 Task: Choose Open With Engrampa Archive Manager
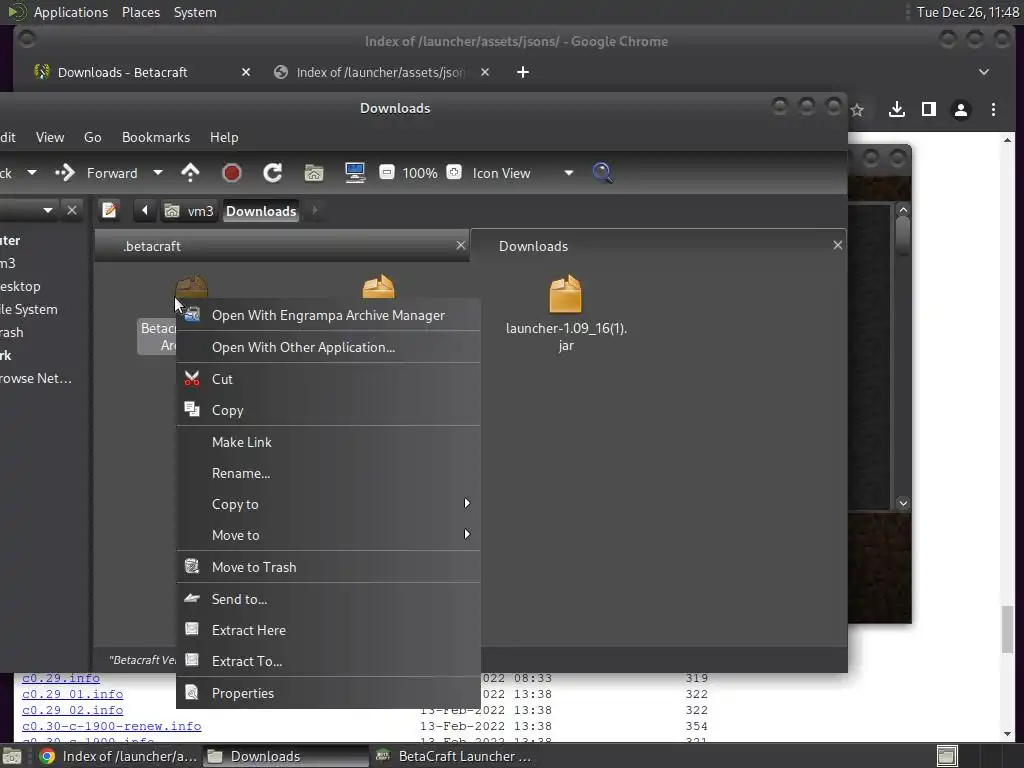tap(328, 315)
